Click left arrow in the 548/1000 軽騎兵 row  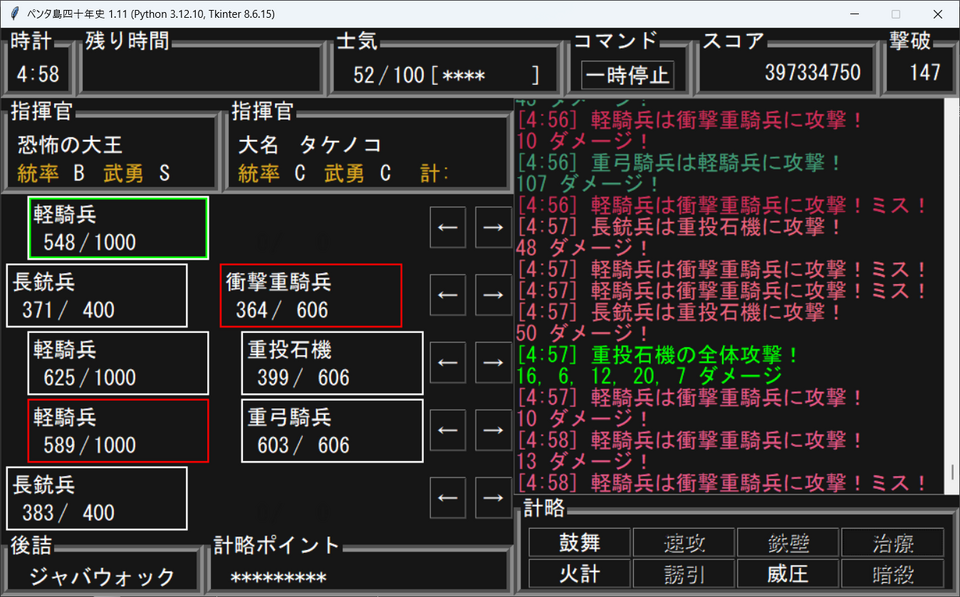[448, 227]
